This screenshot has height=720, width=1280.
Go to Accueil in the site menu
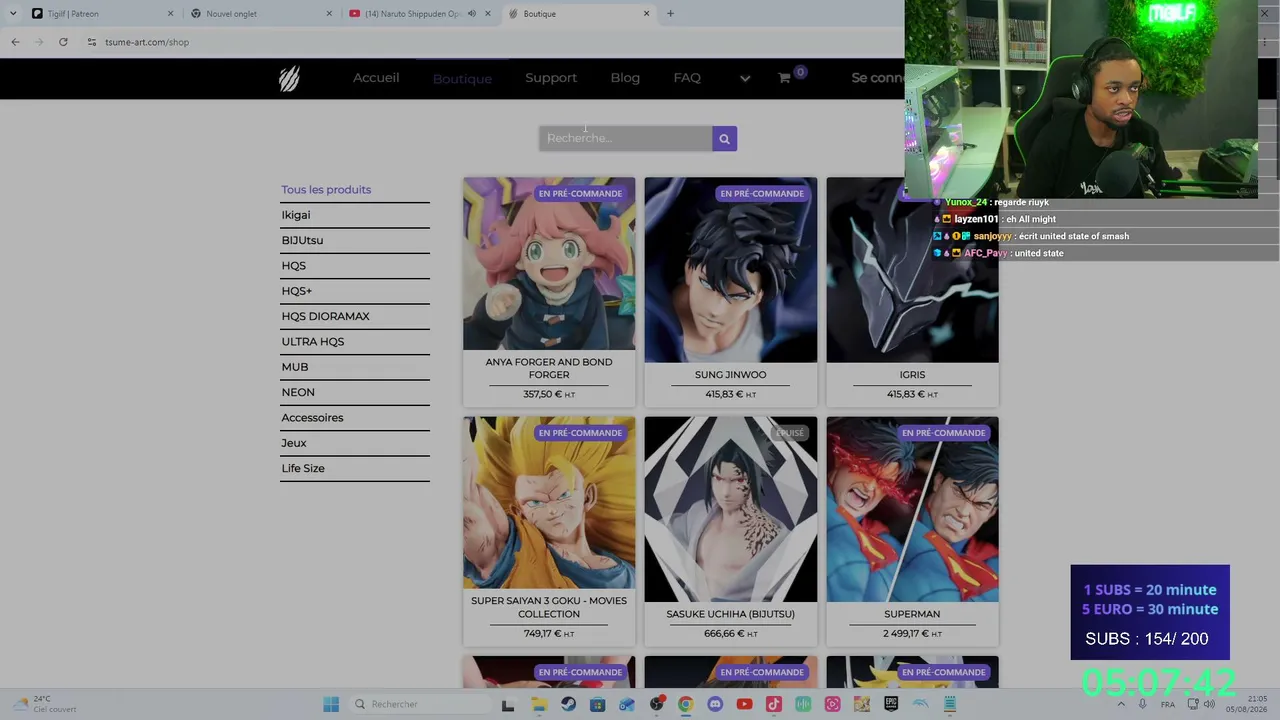tap(376, 78)
